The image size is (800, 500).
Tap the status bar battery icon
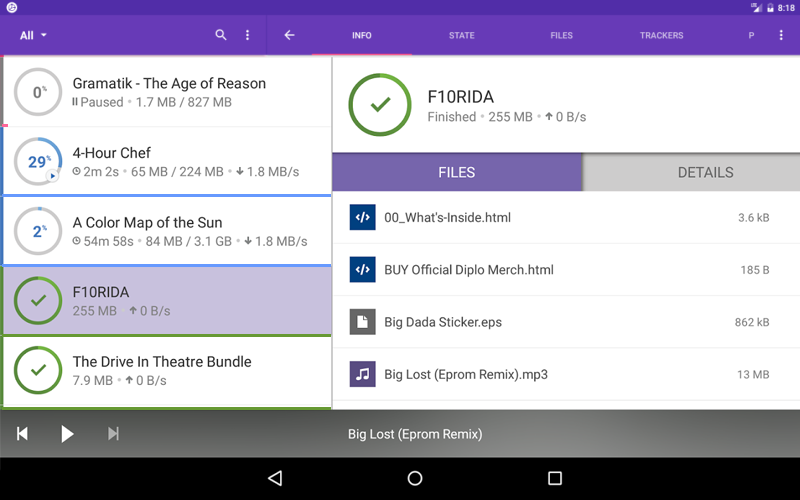770,8
